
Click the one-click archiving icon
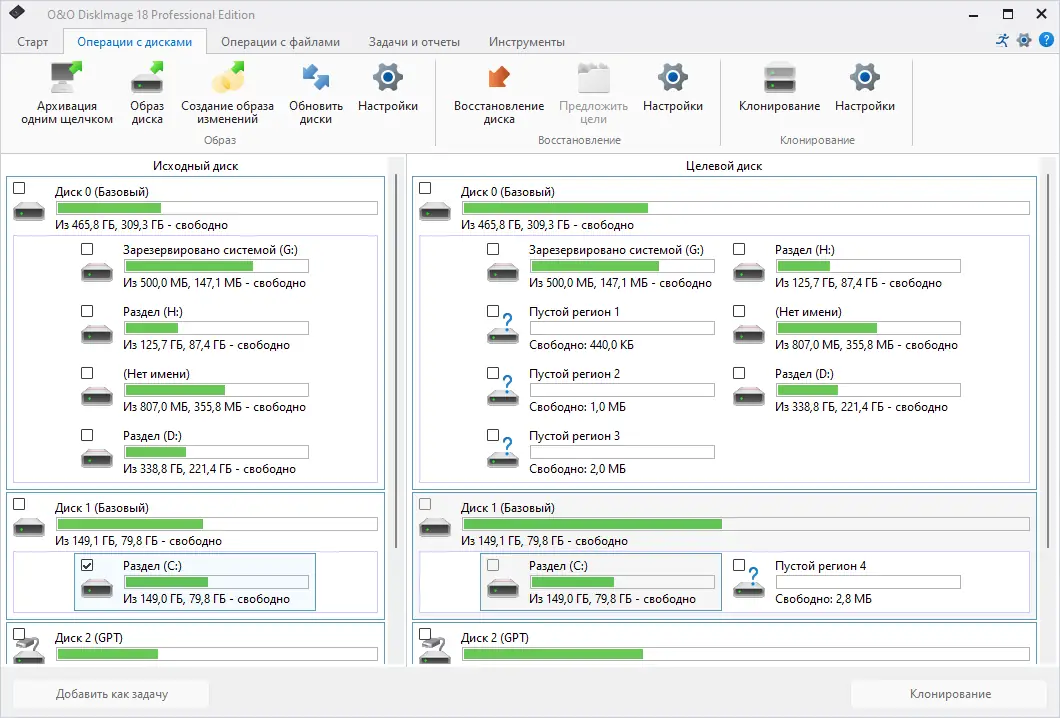click(x=66, y=78)
